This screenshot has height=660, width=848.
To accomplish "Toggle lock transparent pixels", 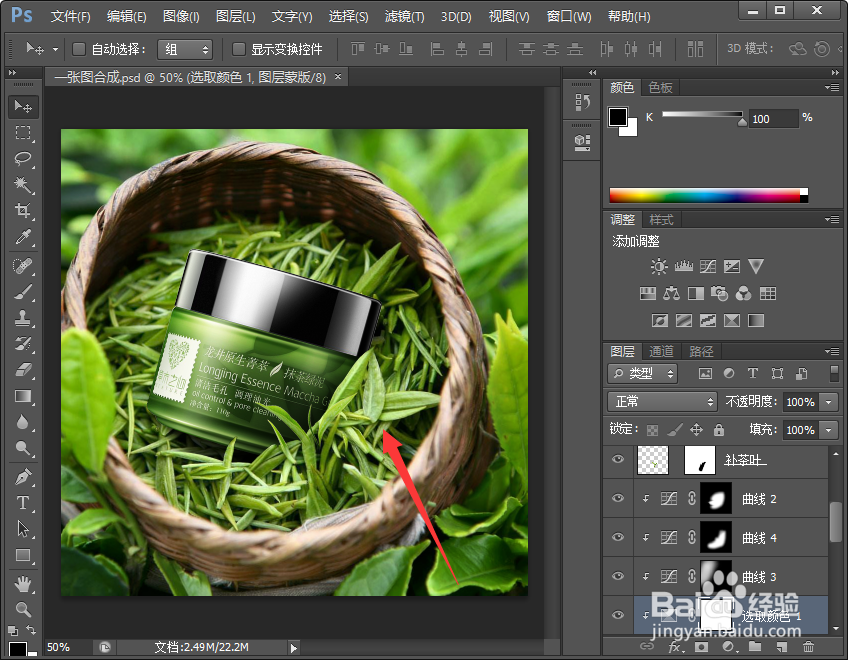I will [653, 430].
